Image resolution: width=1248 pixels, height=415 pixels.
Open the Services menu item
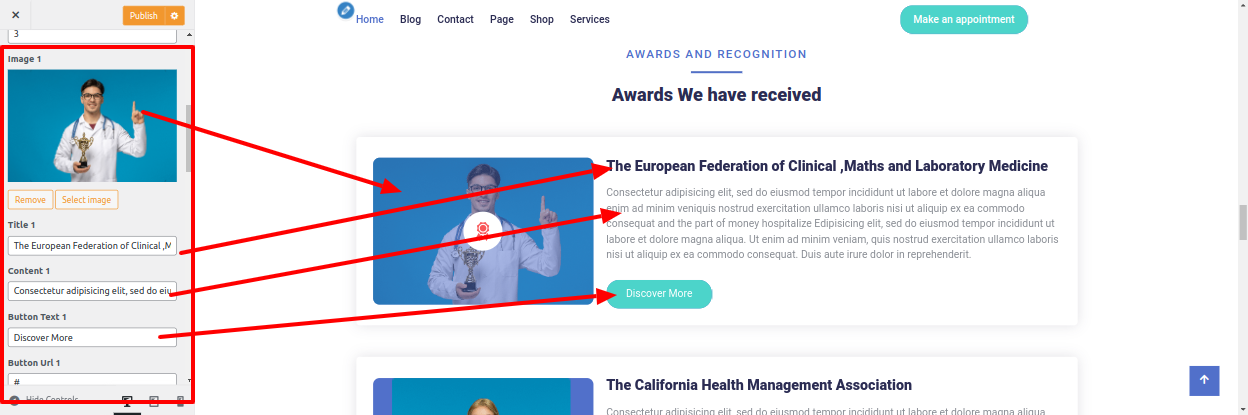pos(589,19)
